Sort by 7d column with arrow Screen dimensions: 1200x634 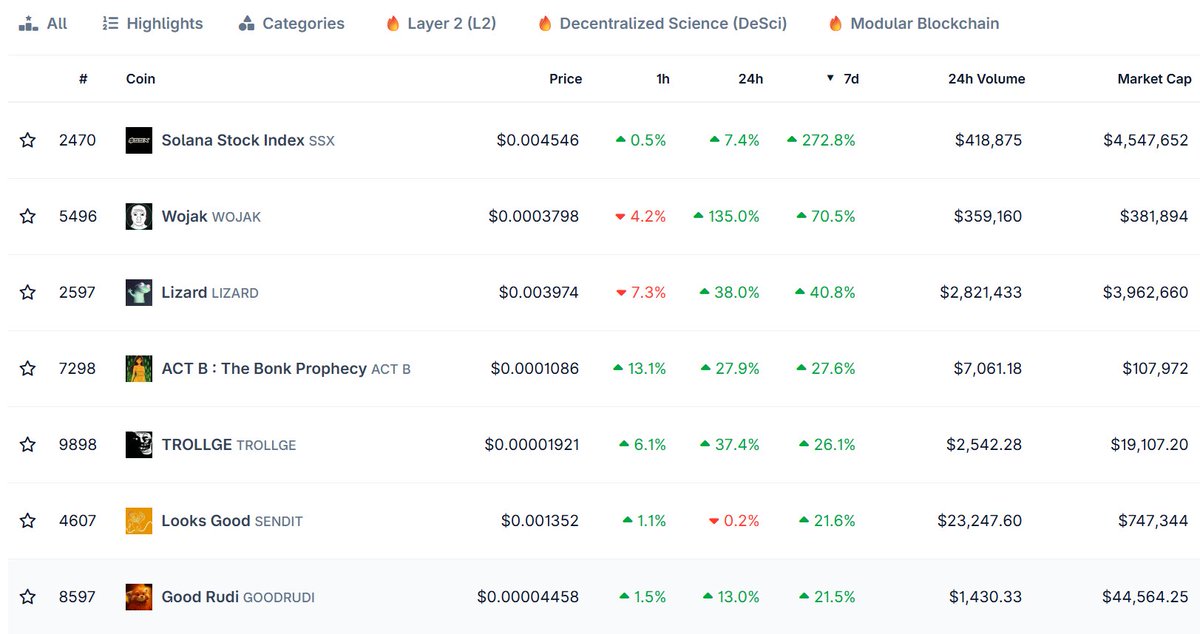point(842,79)
